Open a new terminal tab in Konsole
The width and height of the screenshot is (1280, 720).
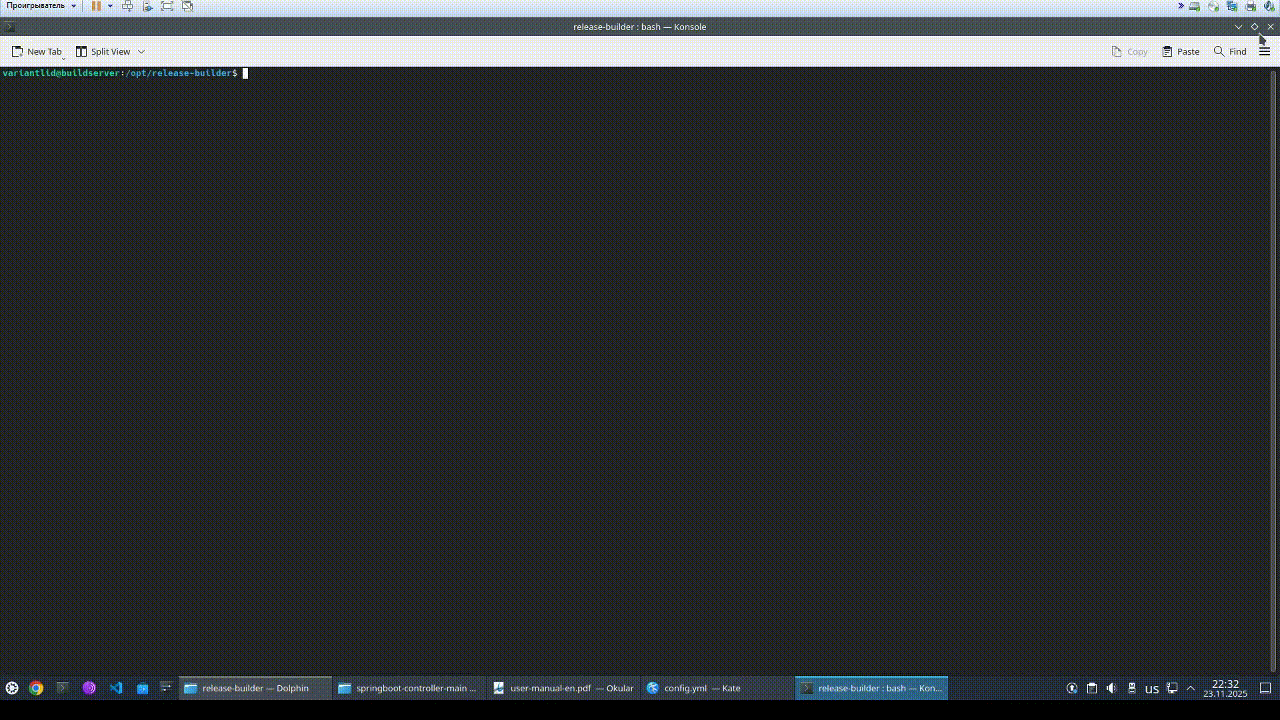tap(36, 51)
